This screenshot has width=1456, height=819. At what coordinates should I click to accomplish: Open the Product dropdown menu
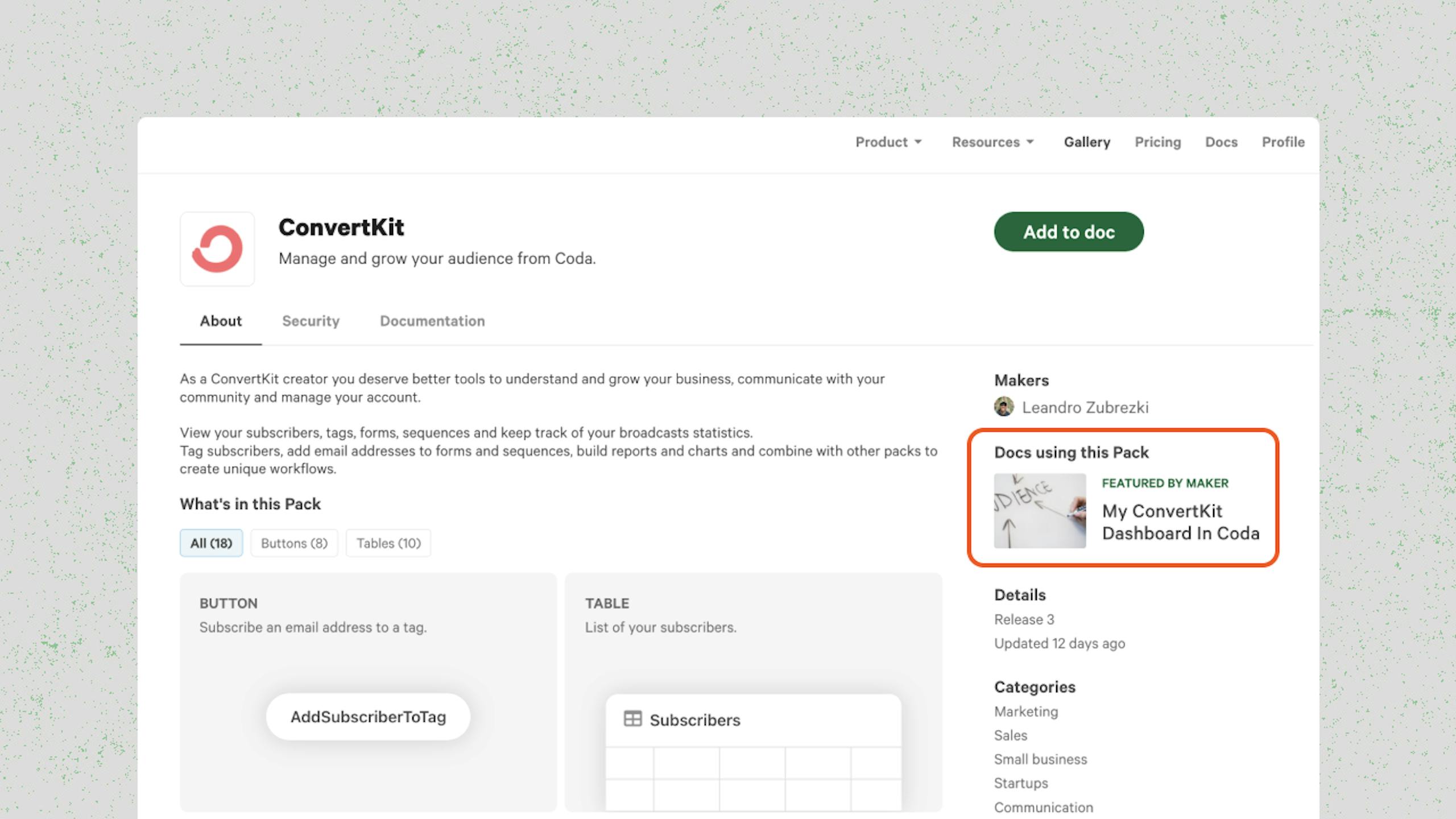click(888, 142)
